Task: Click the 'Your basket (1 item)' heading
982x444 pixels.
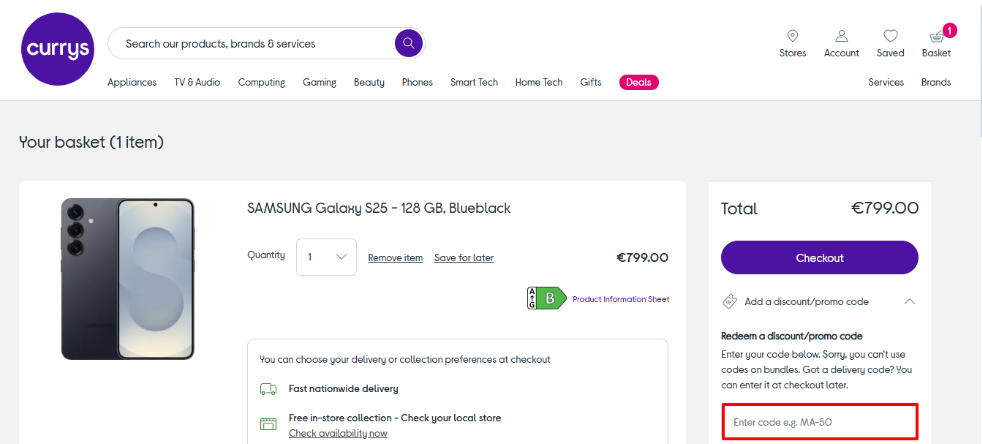Action: pyautogui.click(x=91, y=142)
